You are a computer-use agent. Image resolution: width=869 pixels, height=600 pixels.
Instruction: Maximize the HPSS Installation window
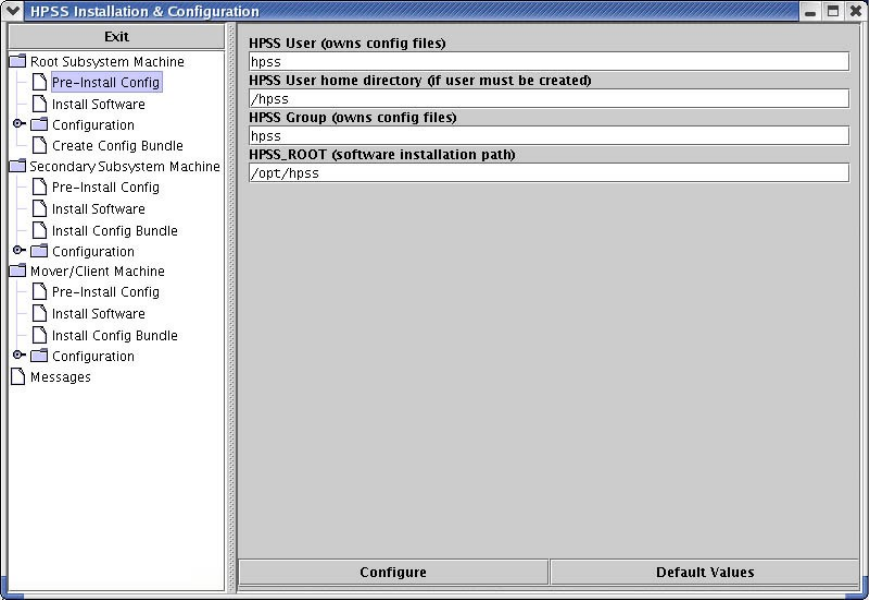click(833, 11)
